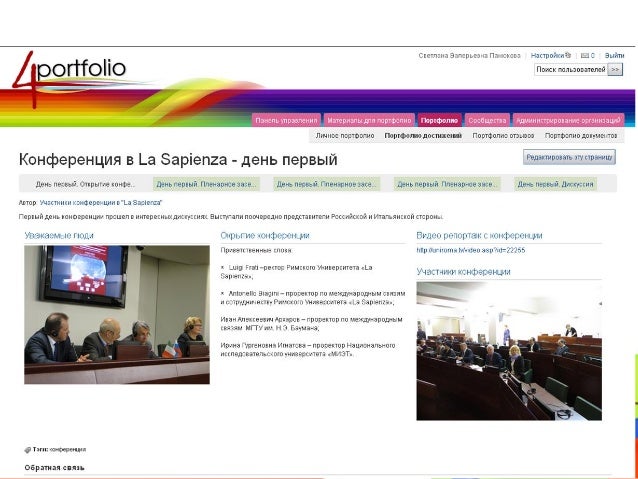Click the Настройки link

547,55
